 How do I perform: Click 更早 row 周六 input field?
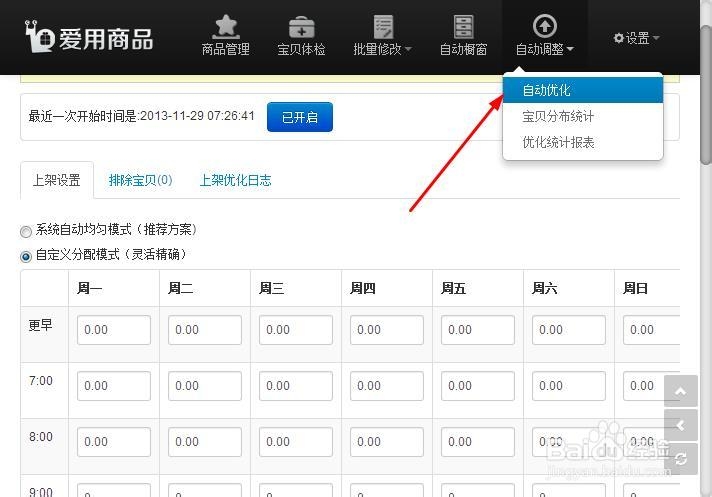[x=569, y=330]
